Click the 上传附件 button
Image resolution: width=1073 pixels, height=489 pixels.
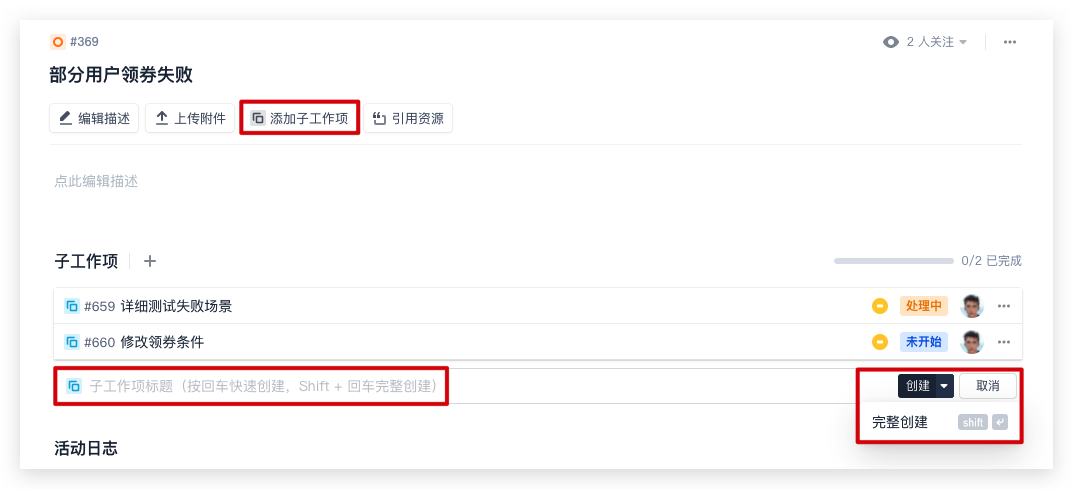190,118
